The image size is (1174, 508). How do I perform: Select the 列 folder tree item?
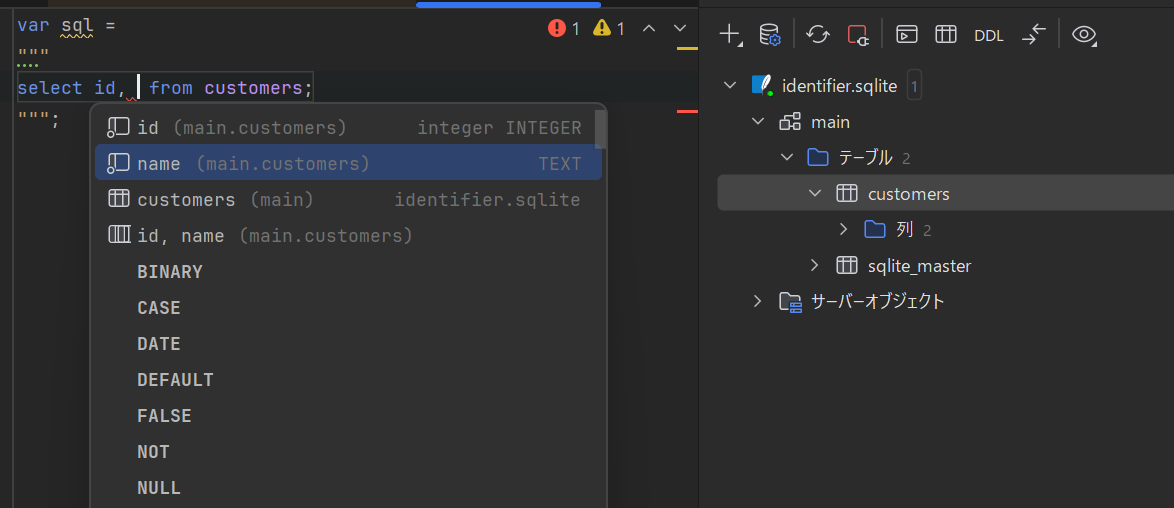pyautogui.click(x=904, y=229)
